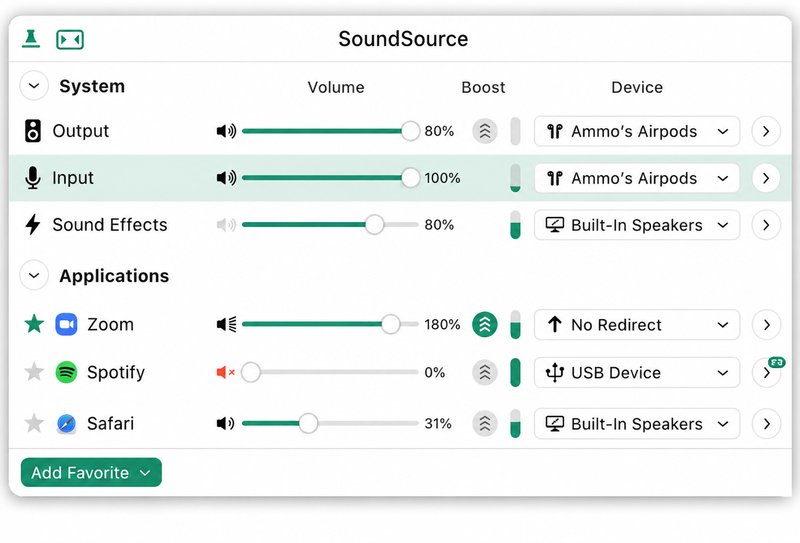Open Spotify's USB Device dropdown
The width and height of the screenshot is (800, 543).
[x=637, y=373]
